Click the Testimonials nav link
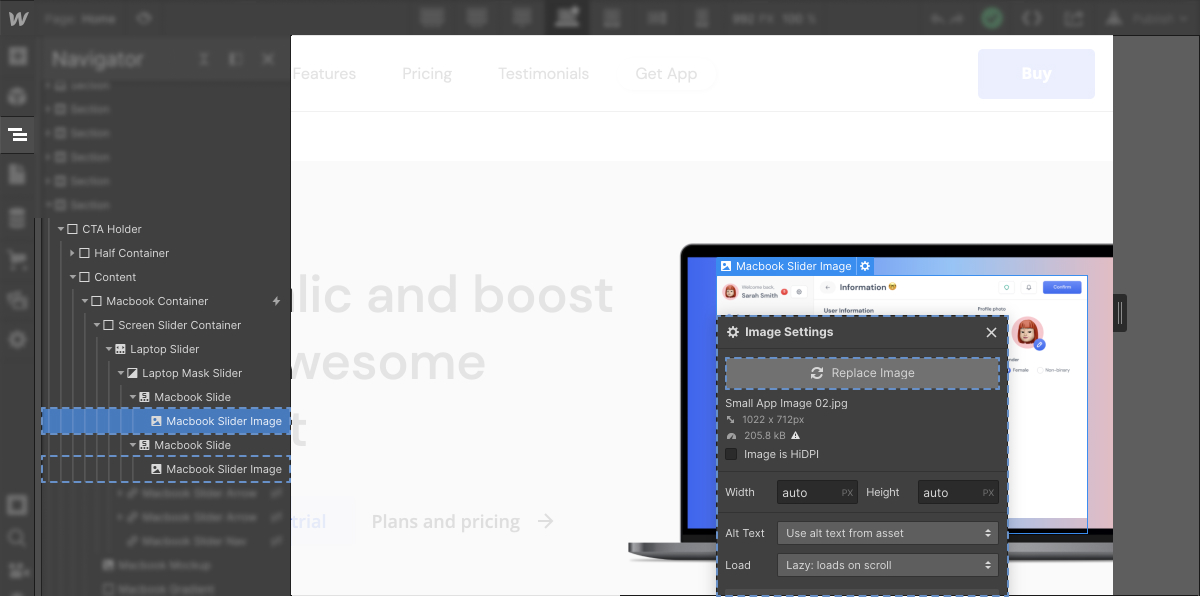This screenshot has width=1200, height=597. (x=543, y=74)
